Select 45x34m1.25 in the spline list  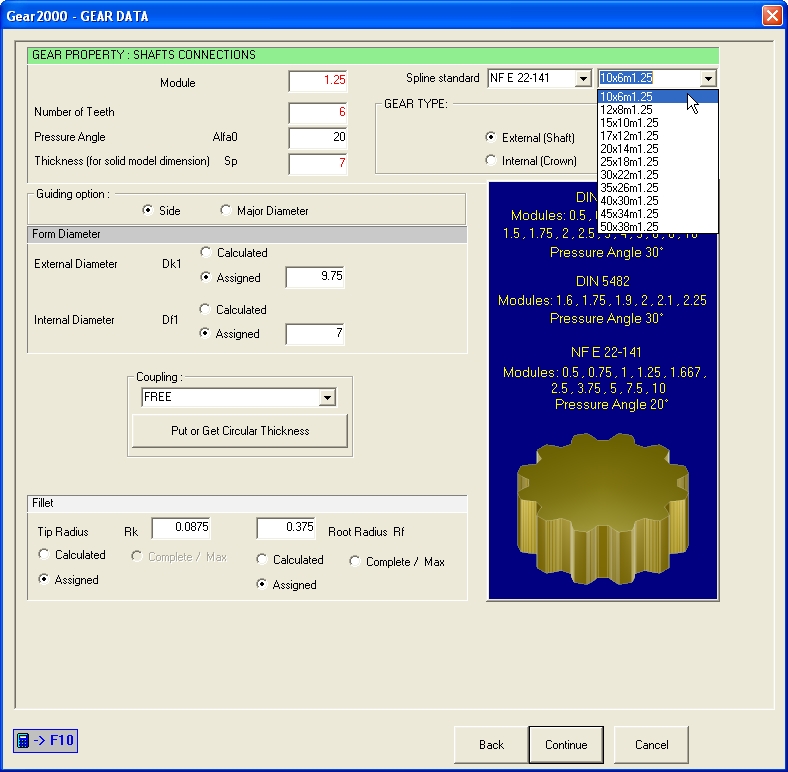(658, 214)
